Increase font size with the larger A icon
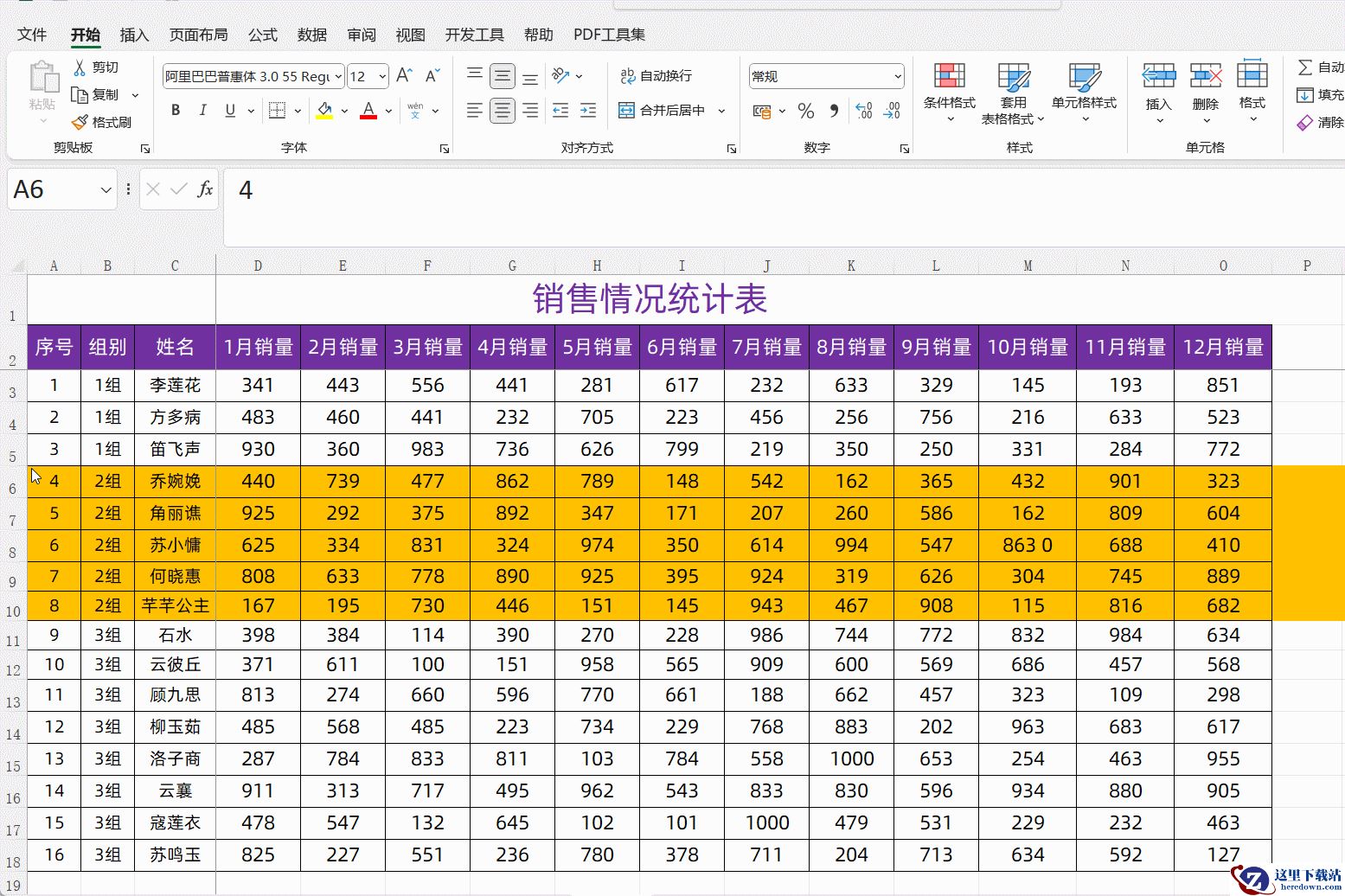The width and height of the screenshot is (1345, 896). (x=404, y=76)
